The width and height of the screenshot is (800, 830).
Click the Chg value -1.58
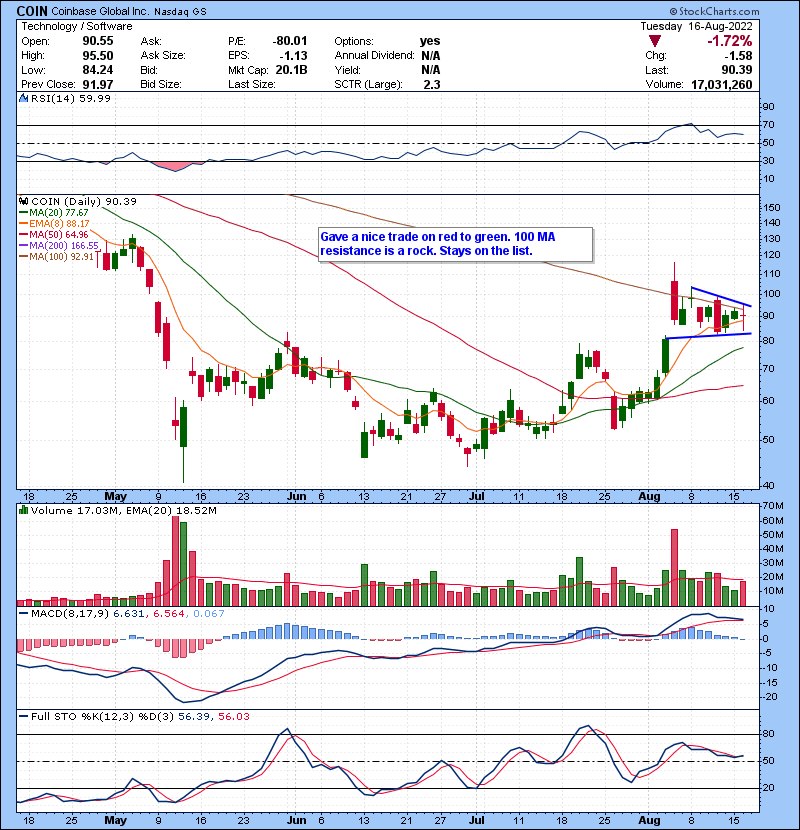738,56
